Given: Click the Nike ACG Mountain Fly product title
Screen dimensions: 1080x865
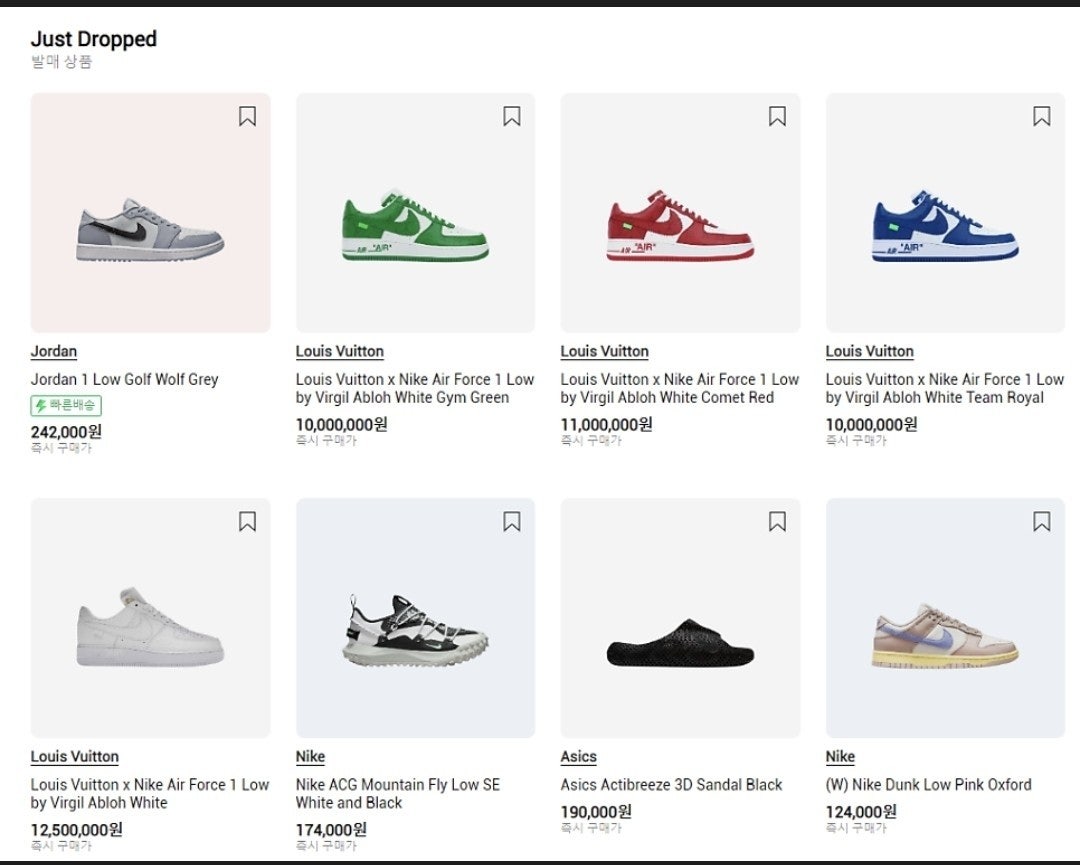Looking at the screenshot, I should [x=397, y=793].
